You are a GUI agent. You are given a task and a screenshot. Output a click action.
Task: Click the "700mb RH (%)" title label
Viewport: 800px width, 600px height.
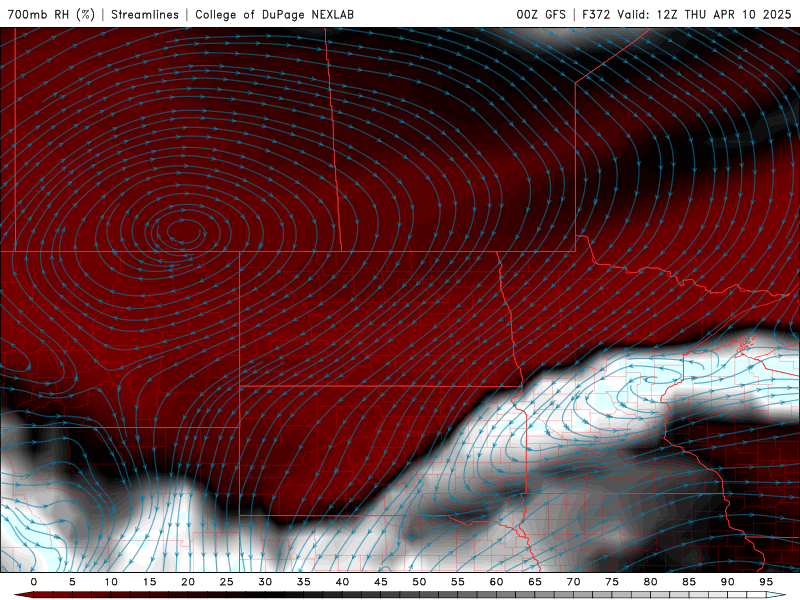click(52, 14)
